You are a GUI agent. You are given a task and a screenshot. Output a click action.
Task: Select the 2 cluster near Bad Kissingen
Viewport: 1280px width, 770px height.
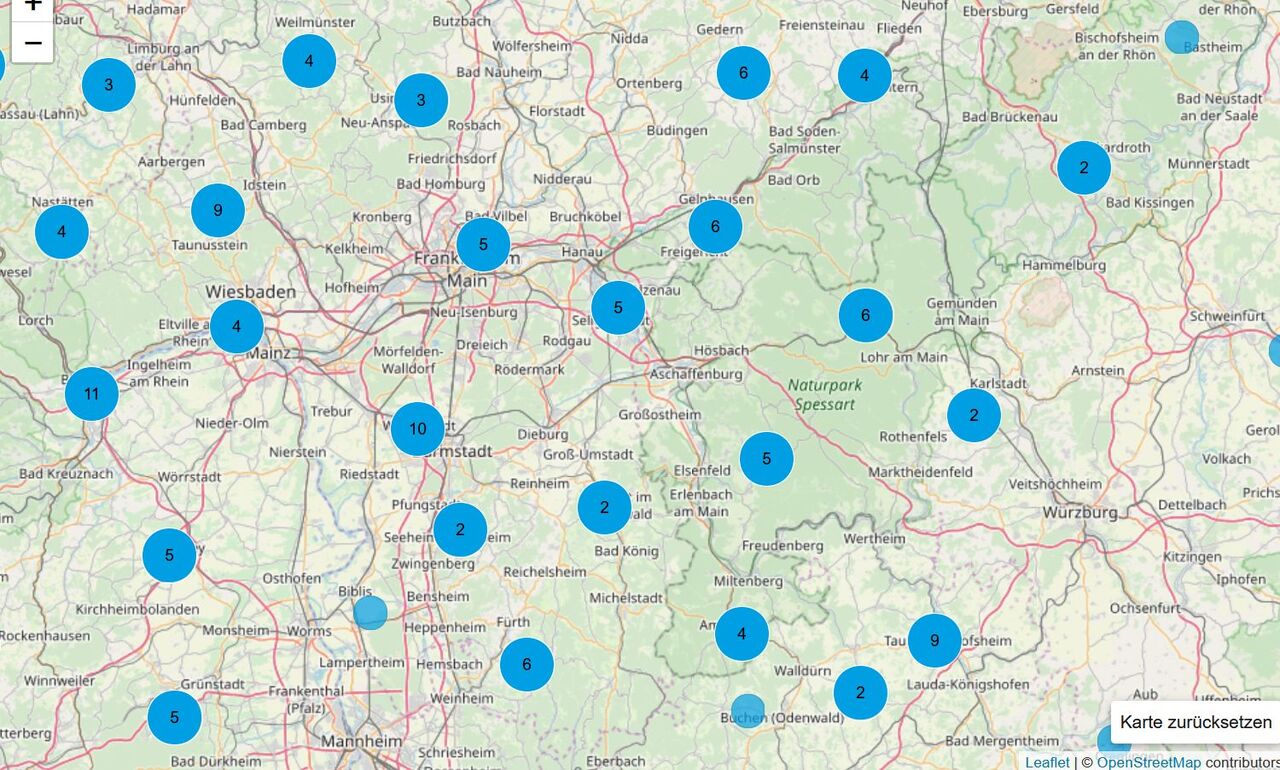pos(1084,168)
